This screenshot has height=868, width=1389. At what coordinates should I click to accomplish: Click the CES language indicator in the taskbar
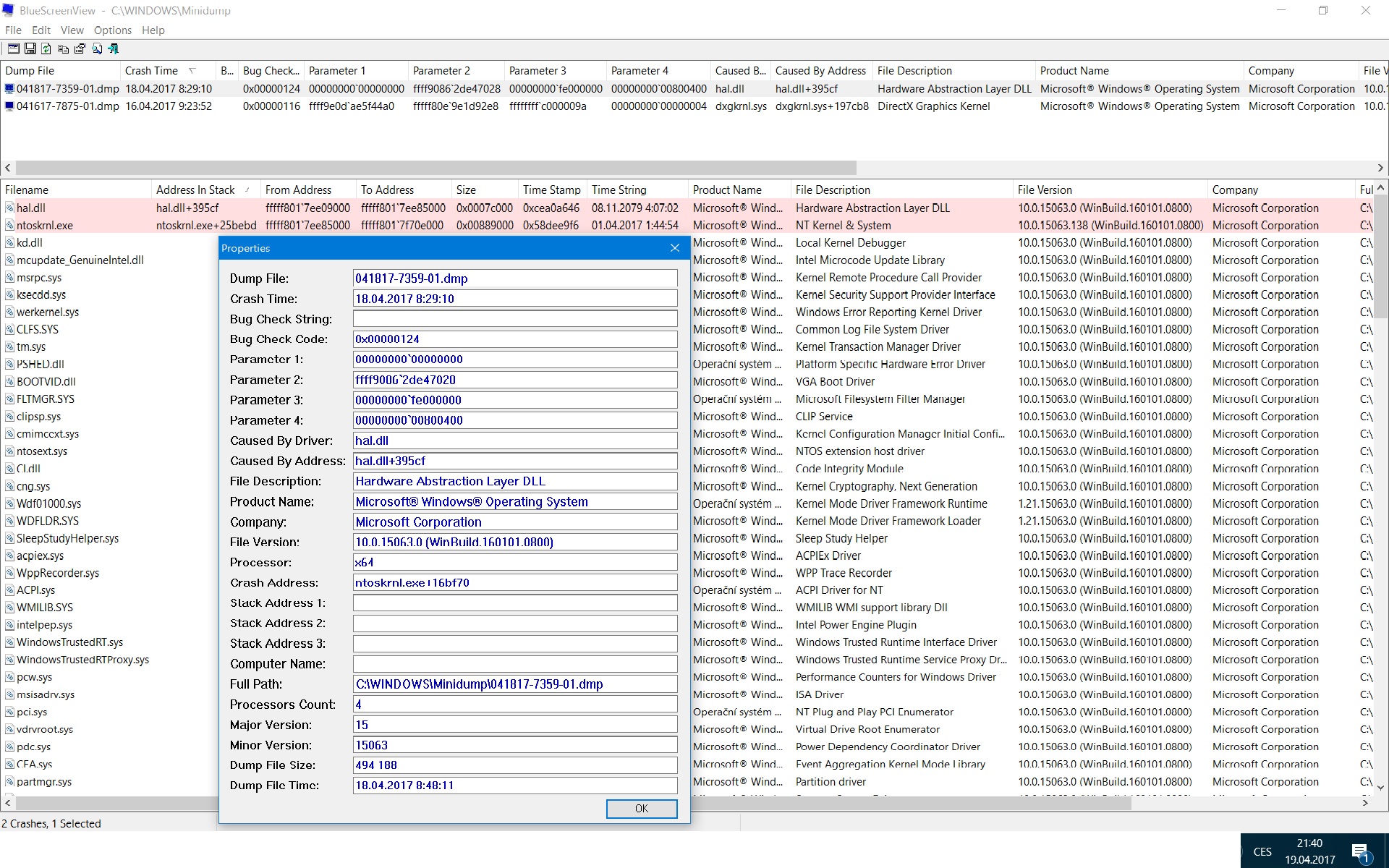coord(1262,852)
